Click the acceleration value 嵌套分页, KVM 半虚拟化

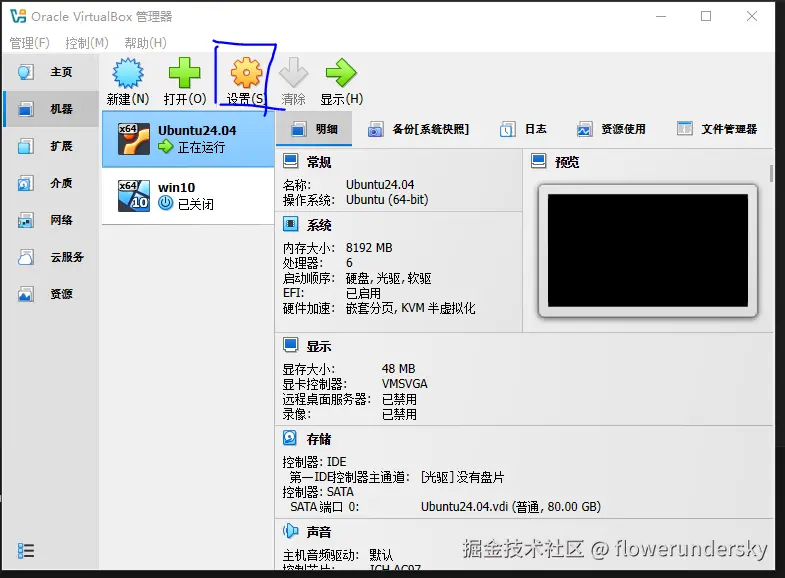[411, 308]
